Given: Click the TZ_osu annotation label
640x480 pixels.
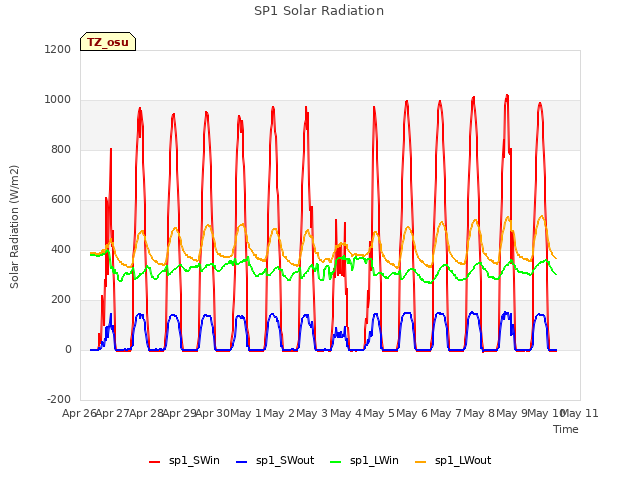Looking at the screenshot, I should click(x=108, y=42).
